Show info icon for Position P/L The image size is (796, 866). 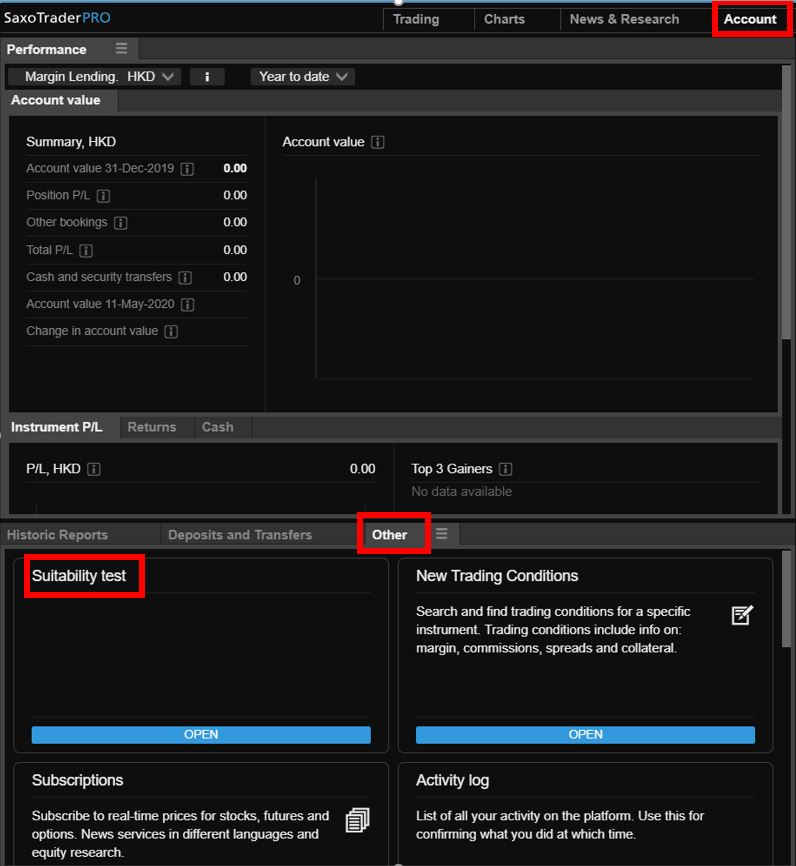click(103, 196)
